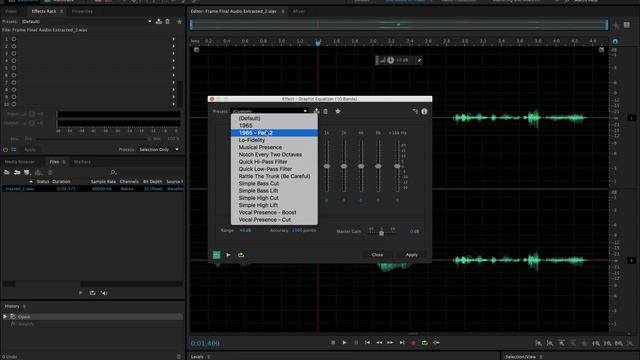Save Effects Rack preset icon
Image resolution: width=640 pixels, height=360 pixels.
(159, 21)
